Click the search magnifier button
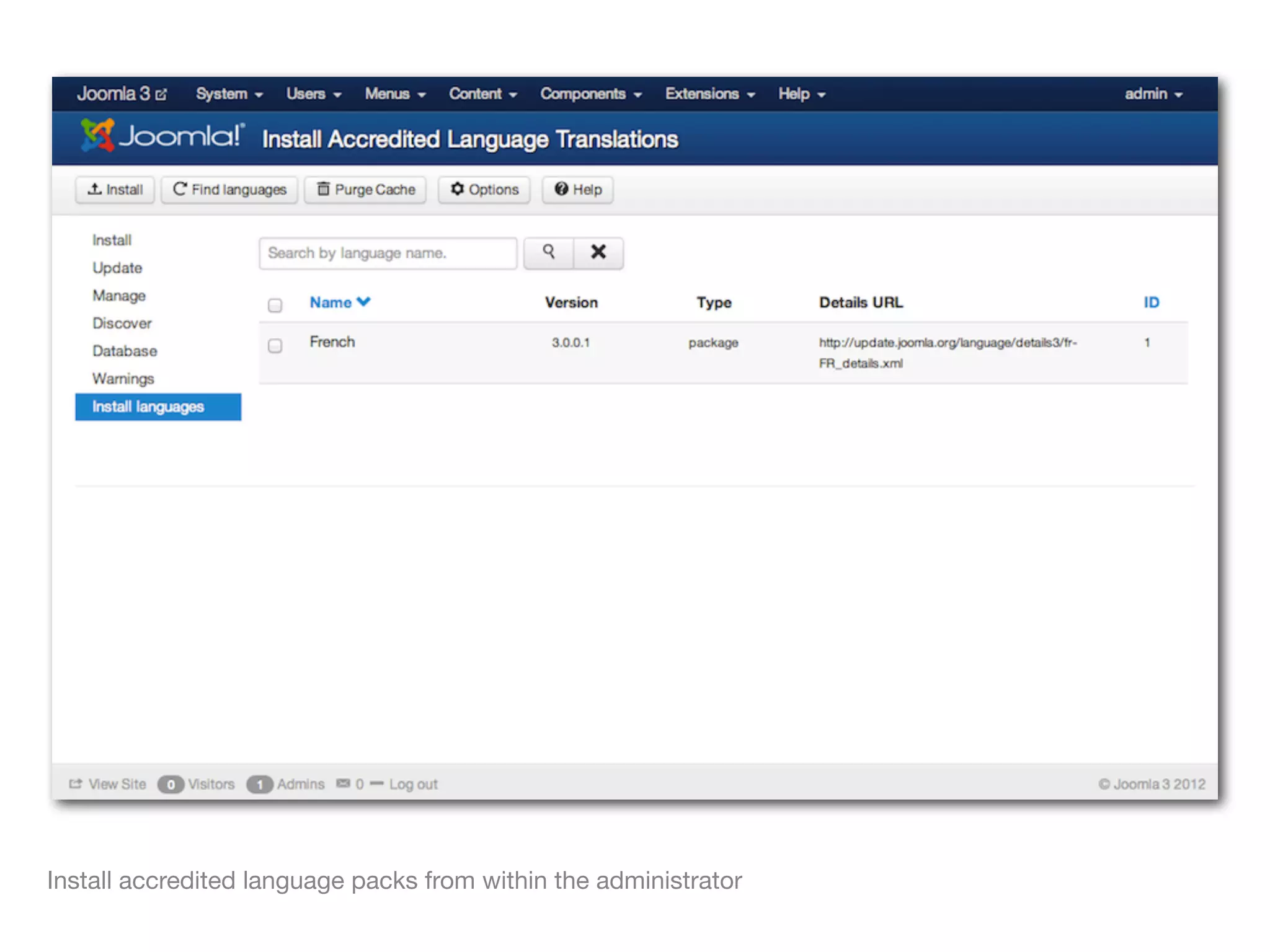Screen dimensions: 1270x952 tap(548, 253)
